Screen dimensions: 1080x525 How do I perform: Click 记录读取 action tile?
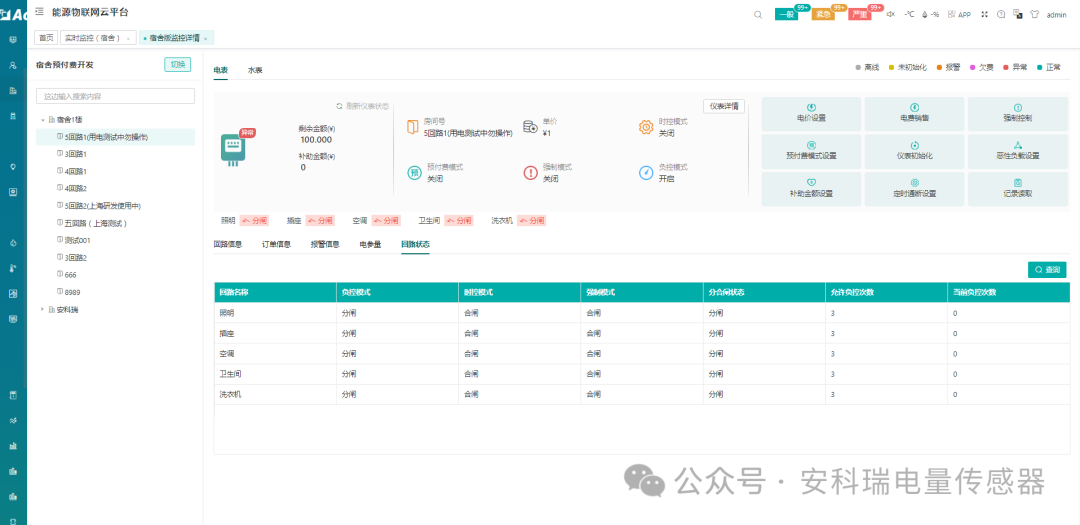click(x=1017, y=189)
